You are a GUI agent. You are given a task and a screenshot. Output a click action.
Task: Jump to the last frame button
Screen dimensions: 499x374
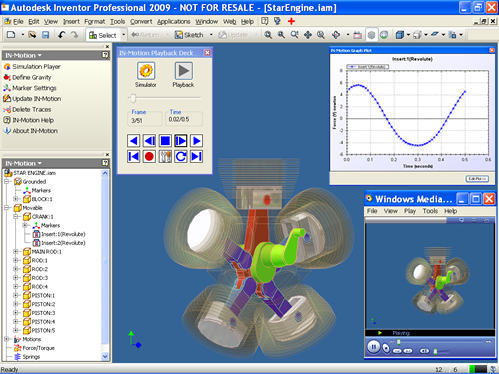(197, 156)
